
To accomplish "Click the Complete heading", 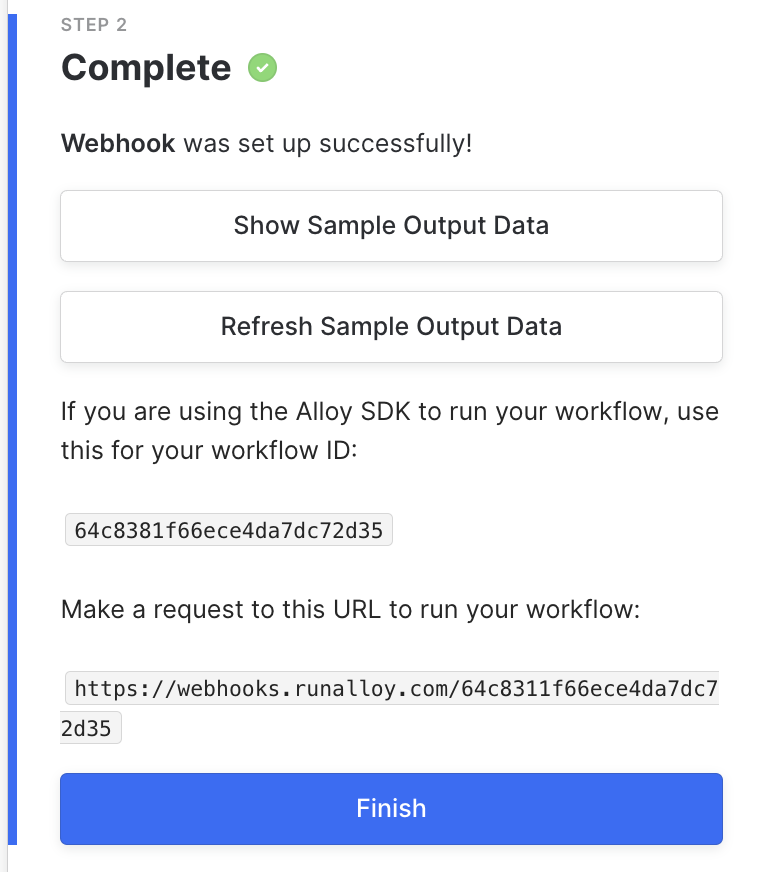I will [x=146, y=68].
